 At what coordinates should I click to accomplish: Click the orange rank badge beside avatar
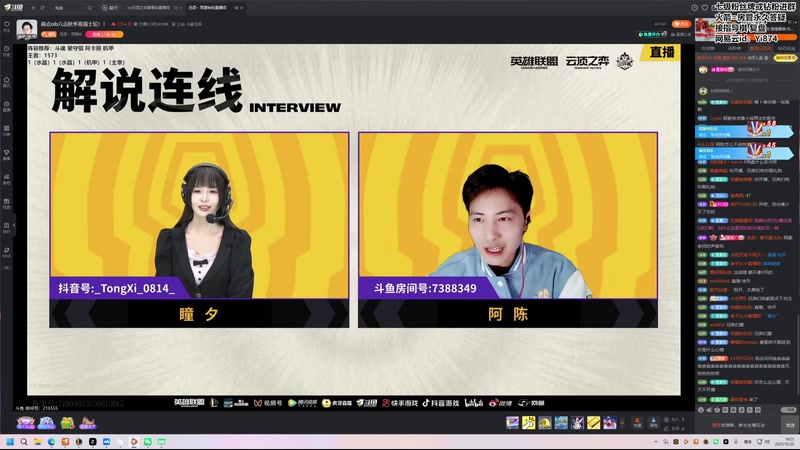tap(49, 34)
